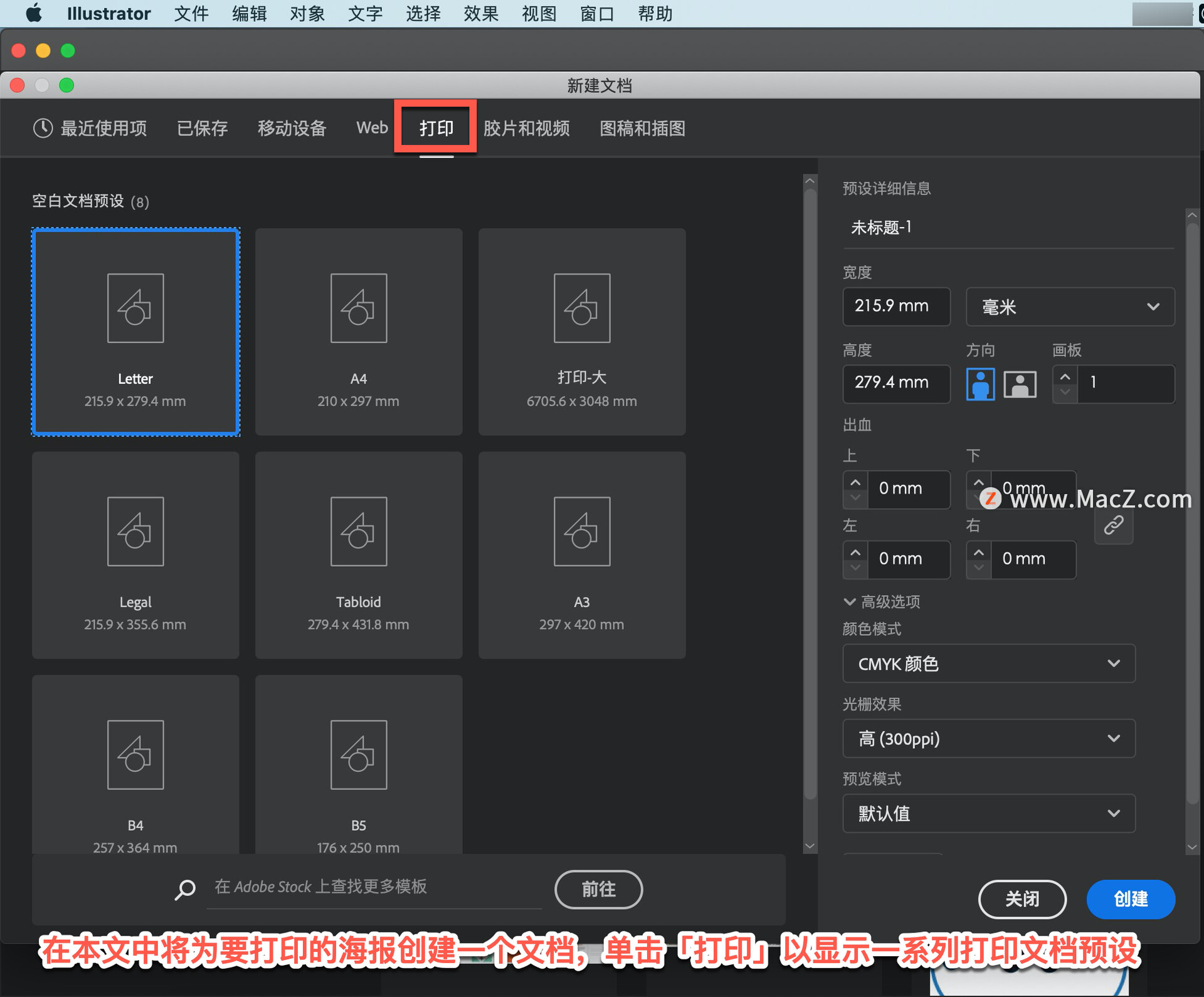Select the A4 preset document icon

click(359, 308)
